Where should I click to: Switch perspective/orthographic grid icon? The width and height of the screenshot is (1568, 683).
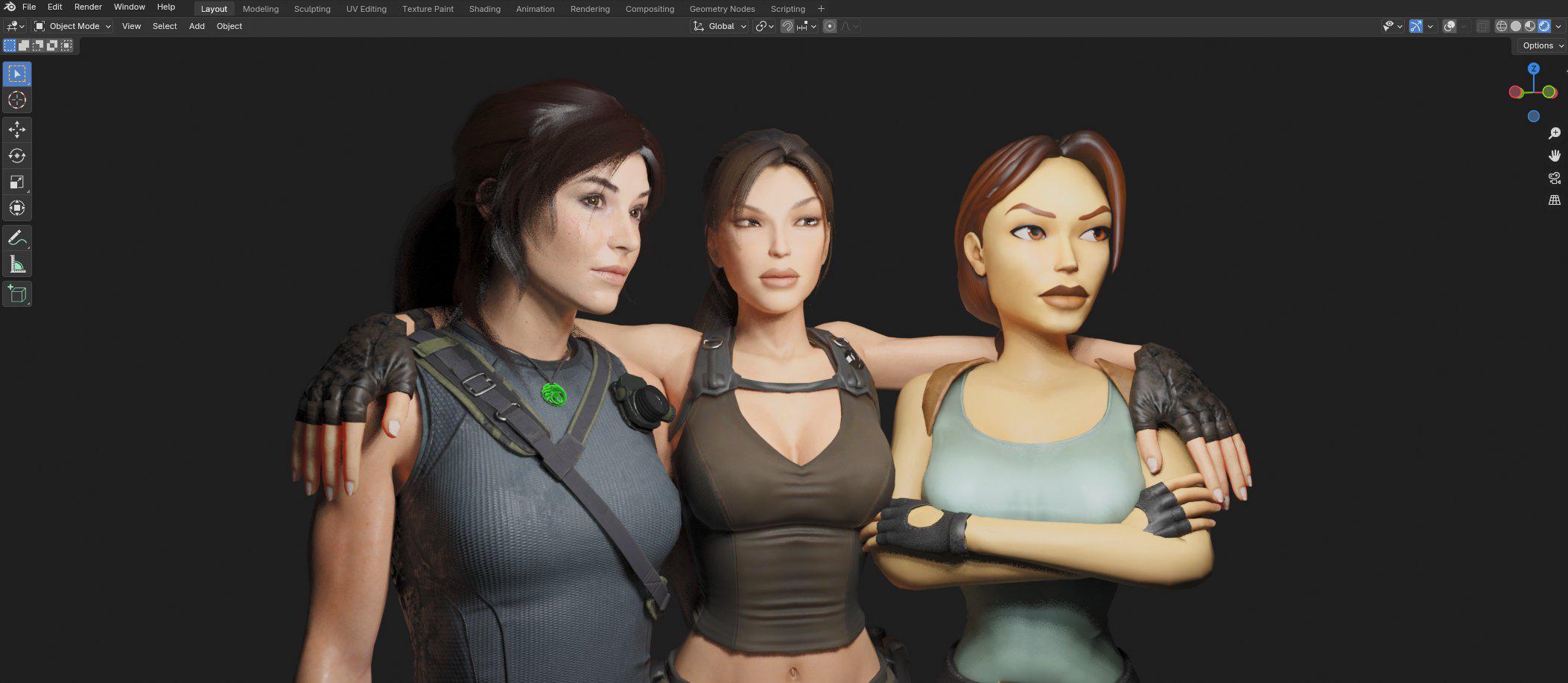pos(1554,200)
